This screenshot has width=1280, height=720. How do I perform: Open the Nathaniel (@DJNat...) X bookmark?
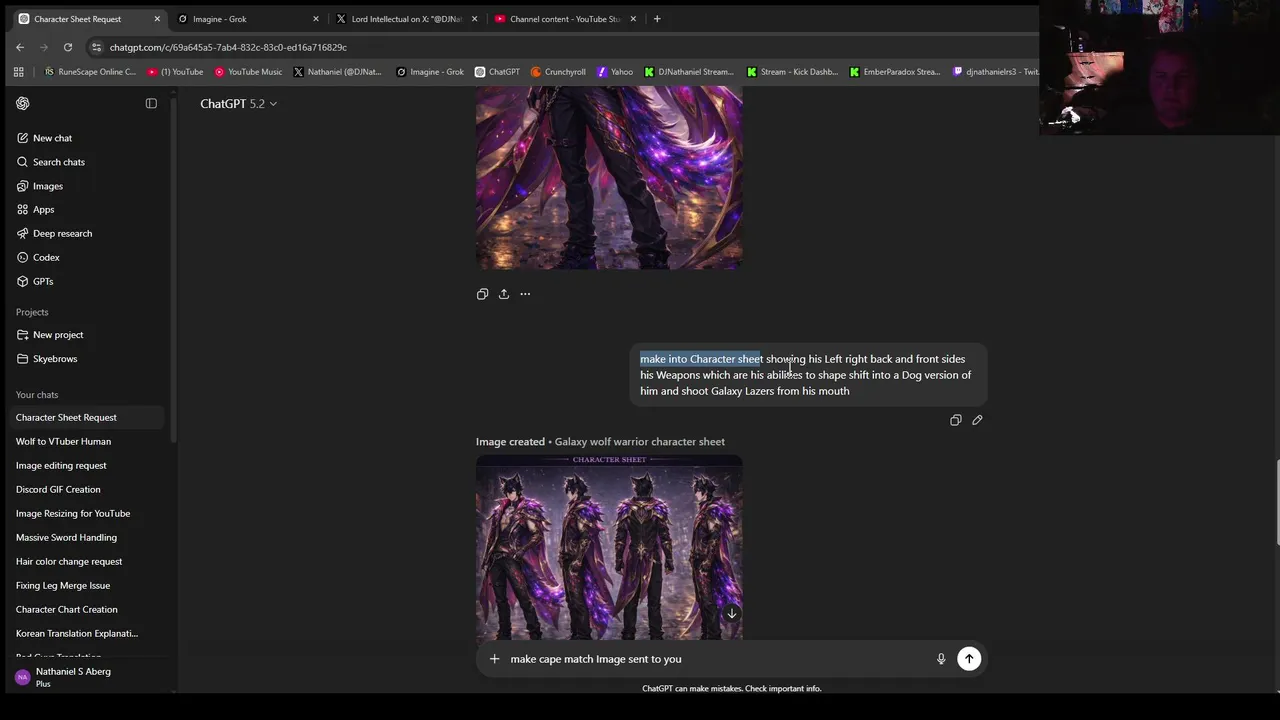pyautogui.click(x=337, y=72)
